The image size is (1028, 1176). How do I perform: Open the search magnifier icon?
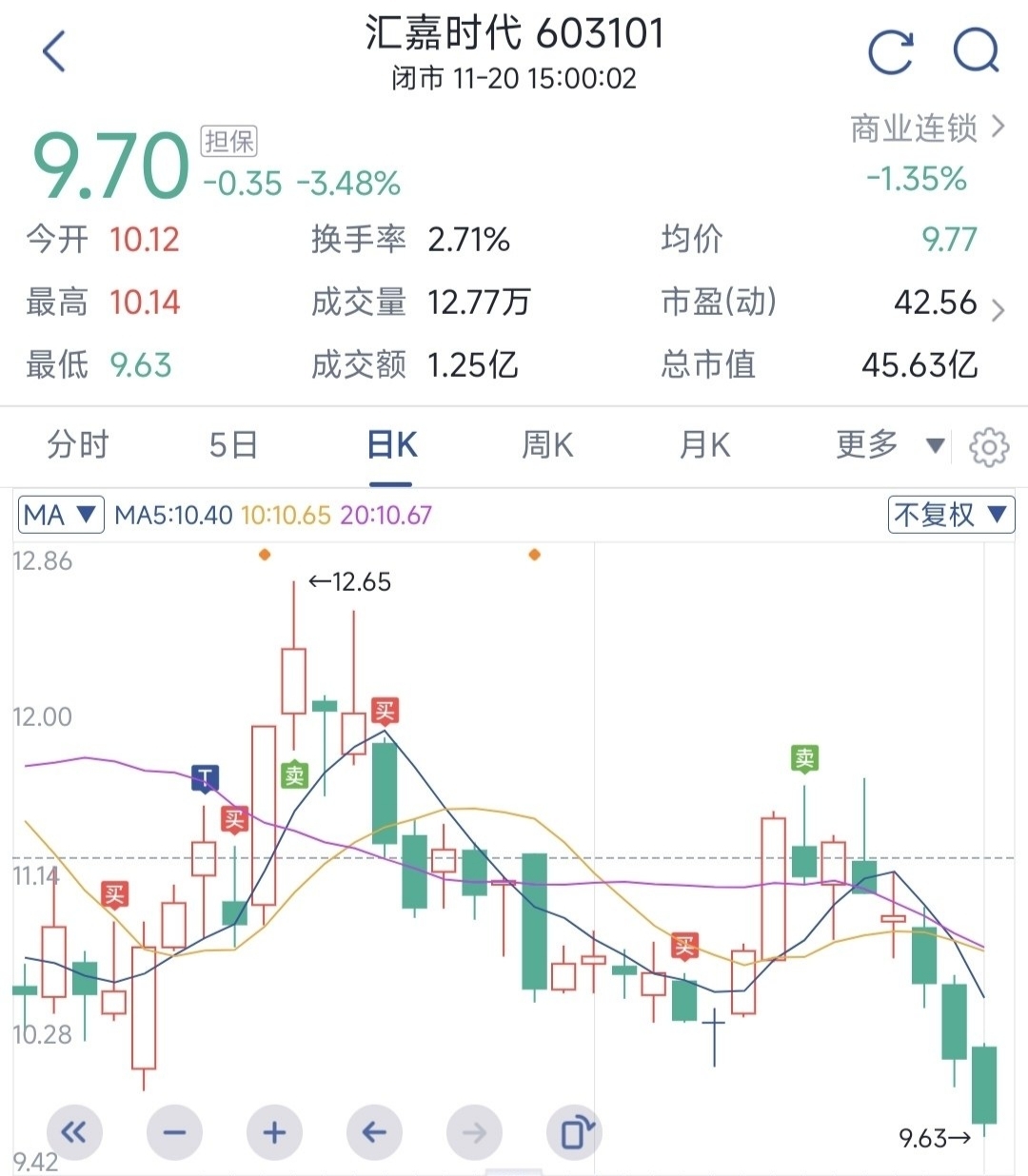(978, 50)
